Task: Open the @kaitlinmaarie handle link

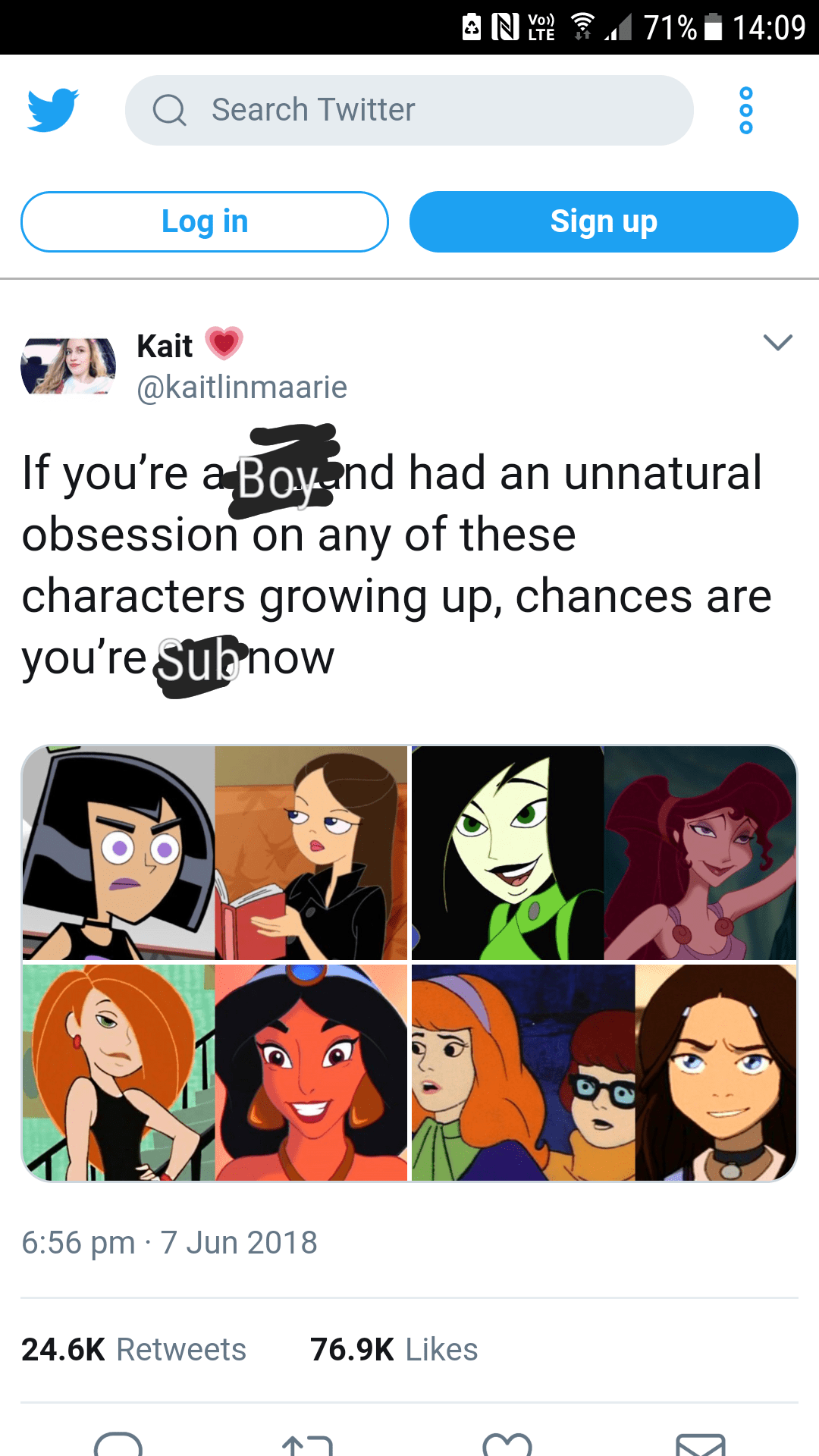Action: tap(242, 388)
